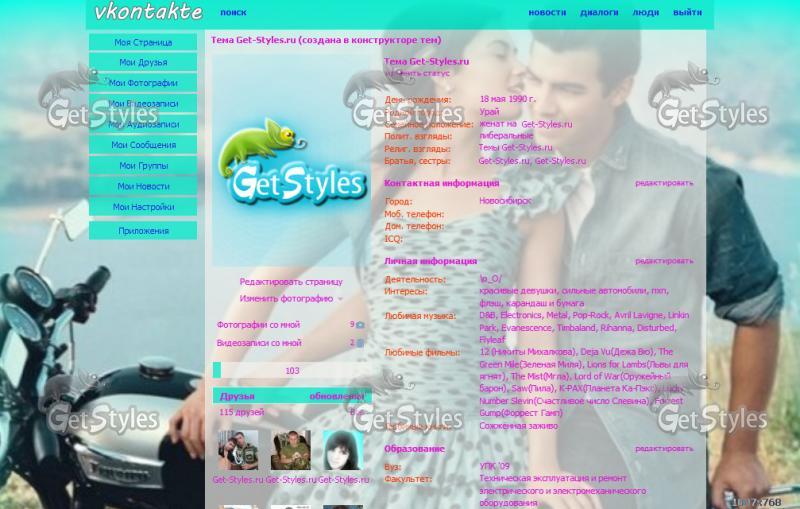The height and width of the screenshot is (509, 800).
Task: Click video icon beside video count
Action: click(x=360, y=343)
